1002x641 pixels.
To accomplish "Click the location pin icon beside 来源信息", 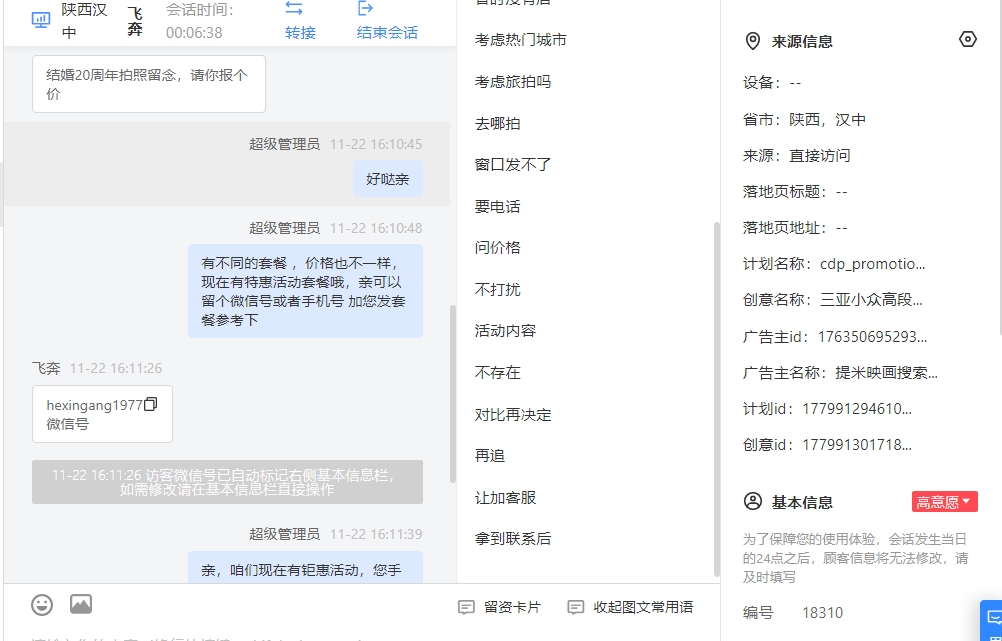I will (x=753, y=42).
